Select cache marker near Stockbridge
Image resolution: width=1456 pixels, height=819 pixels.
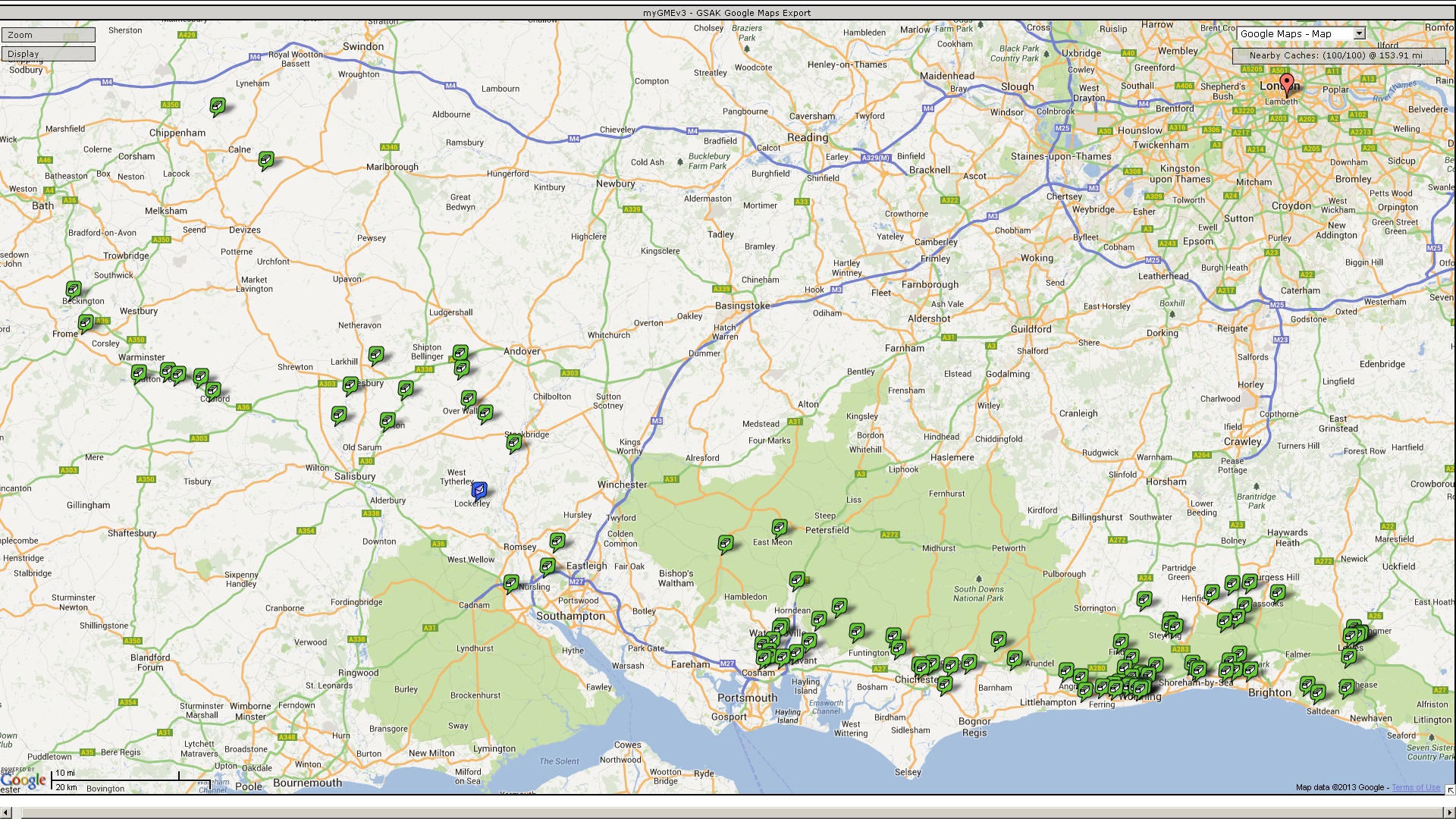tap(514, 443)
